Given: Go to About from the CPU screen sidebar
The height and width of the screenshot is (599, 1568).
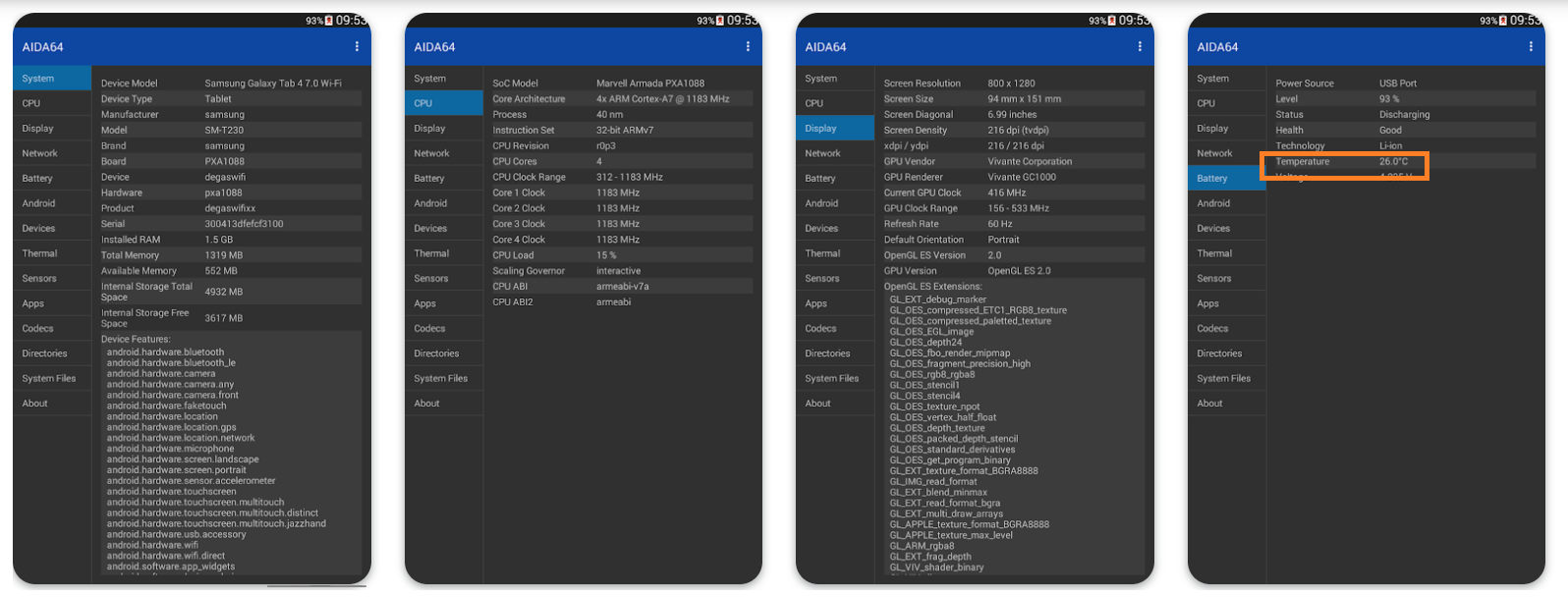Looking at the screenshot, I should [x=444, y=404].
